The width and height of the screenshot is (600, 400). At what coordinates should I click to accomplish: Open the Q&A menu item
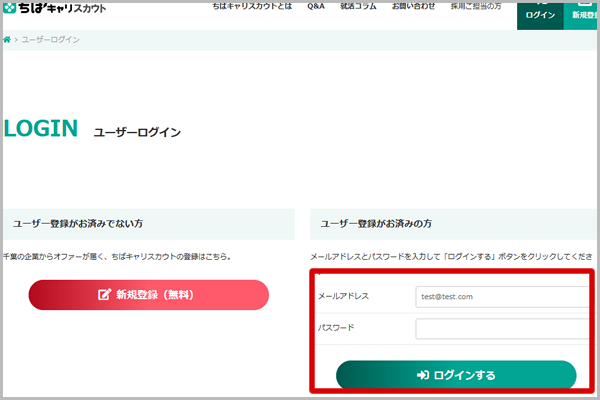pyautogui.click(x=316, y=6)
